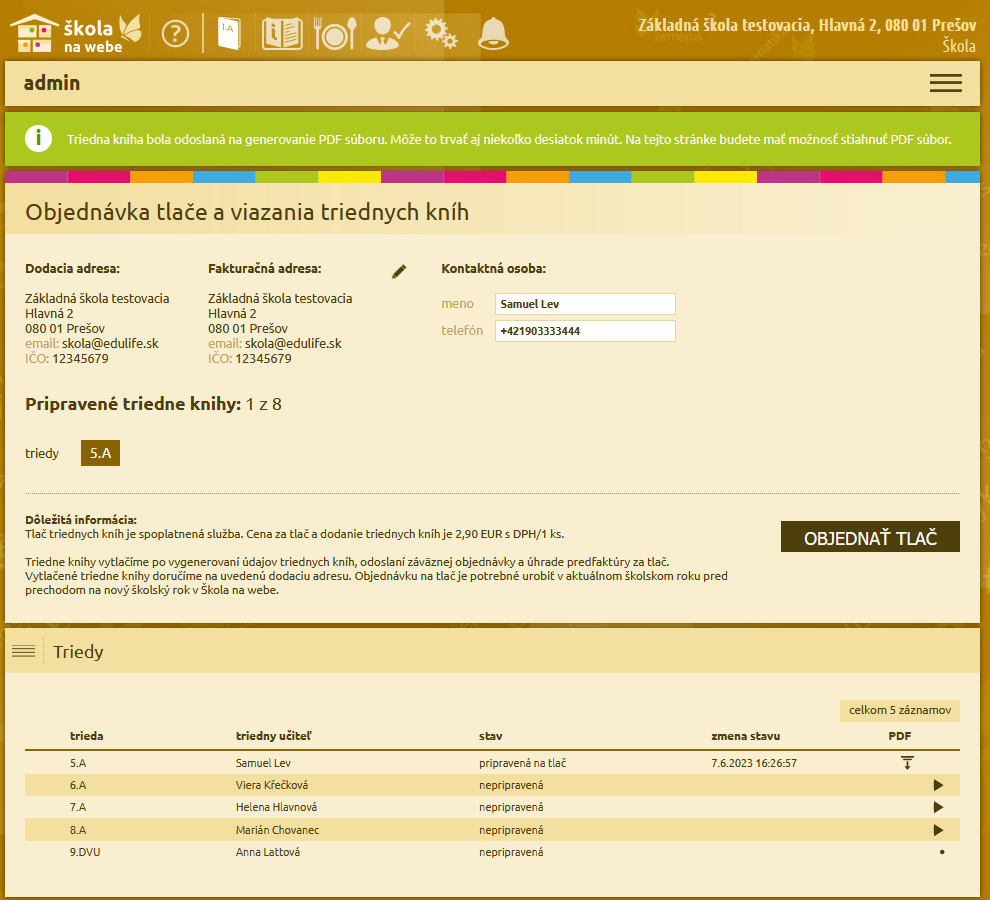Open the notifications bell icon

(493, 33)
